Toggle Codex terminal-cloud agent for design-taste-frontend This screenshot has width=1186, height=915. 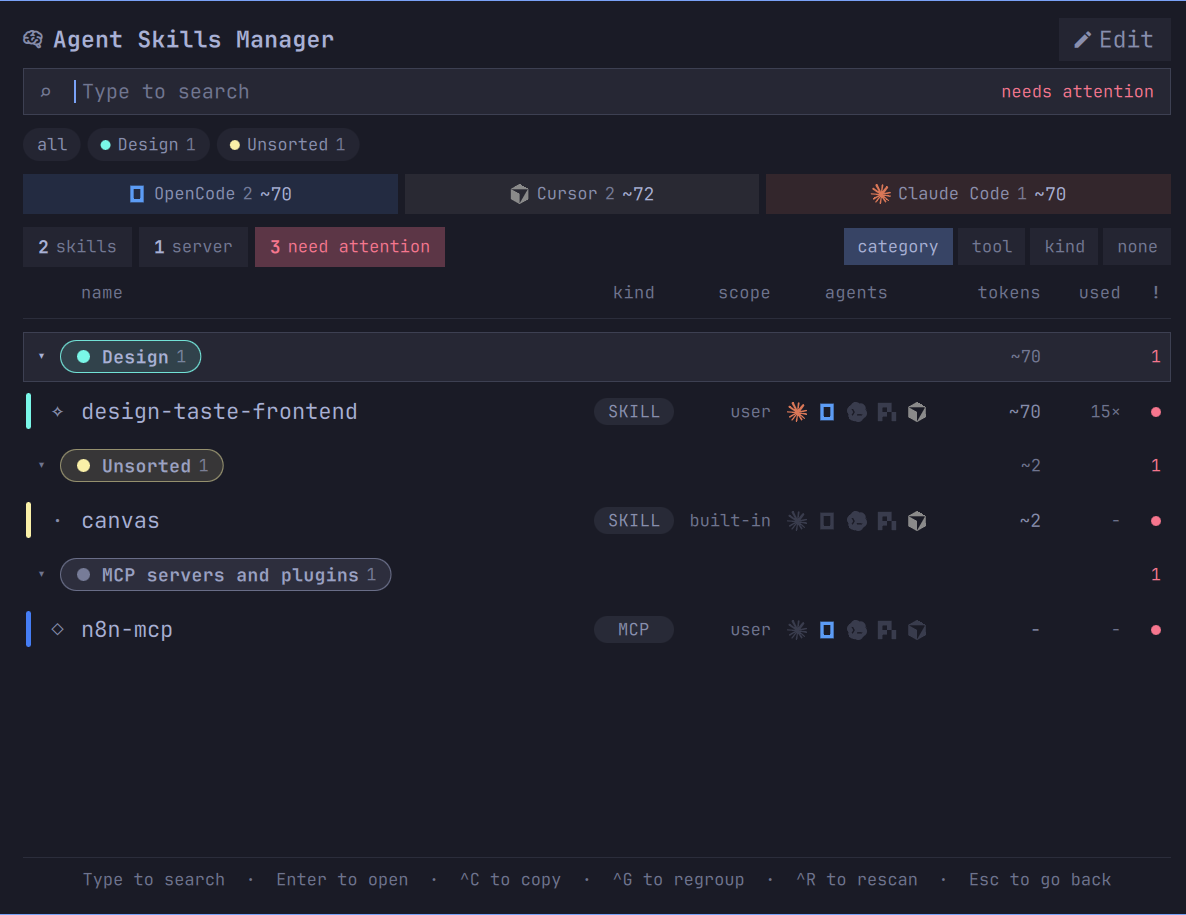pyautogui.click(x=857, y=412)
